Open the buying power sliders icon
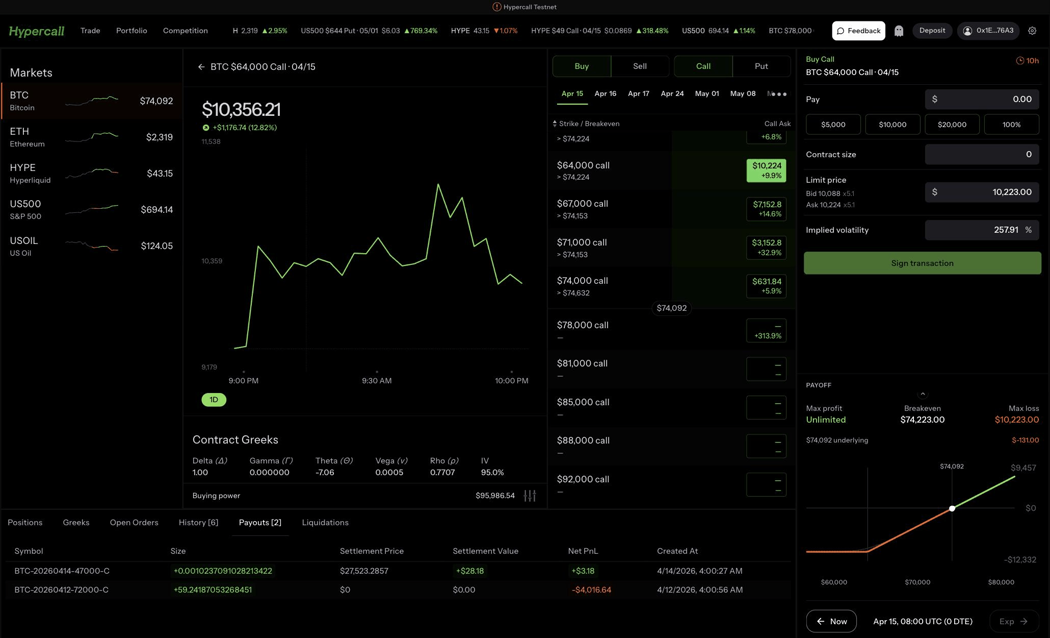This screenshot has height=638, width=1050. click(x=530, y=495)
